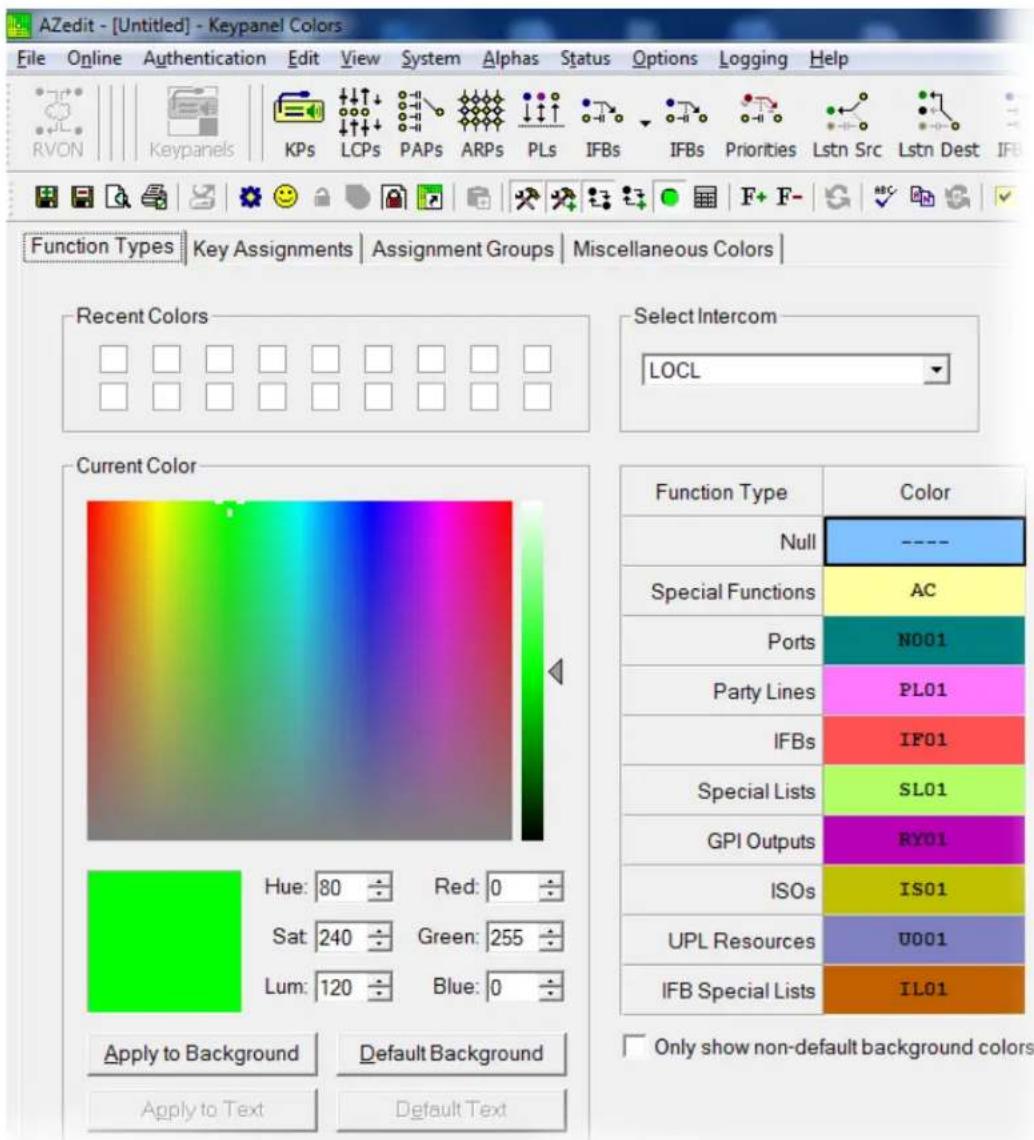Open the PLs party lines toolbar icon
This screenshot has height=1140, width=1034.
tap(542, 124)
